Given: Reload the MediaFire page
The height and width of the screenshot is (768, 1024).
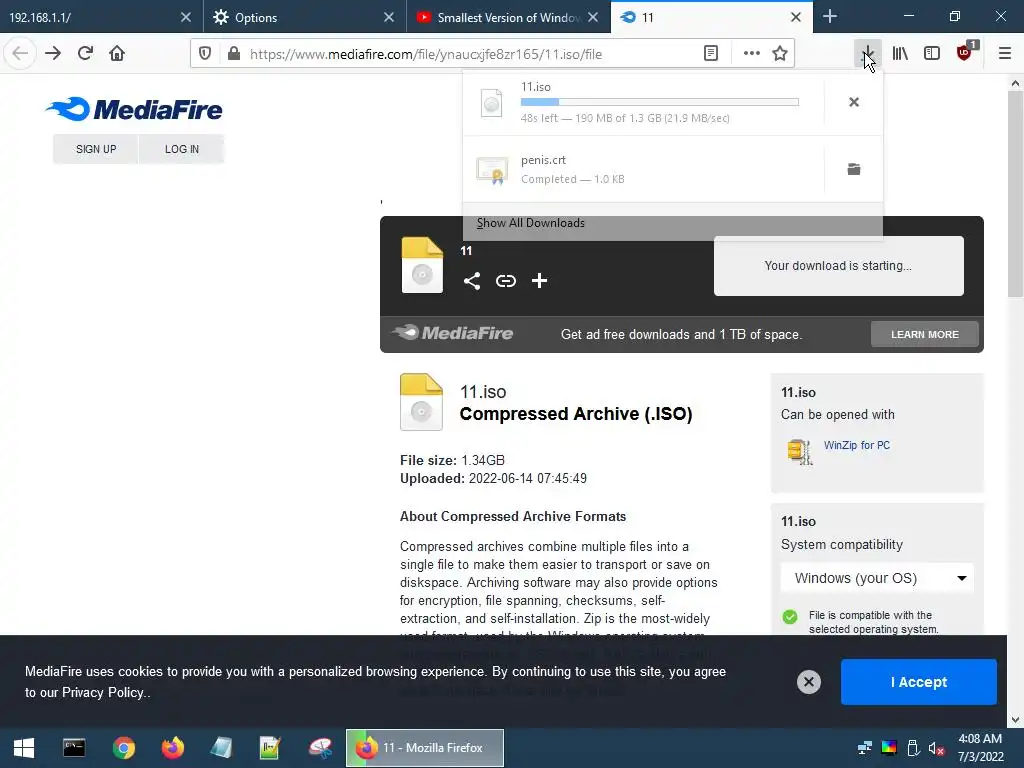Looking at the screenshot, I should point(86,54).
